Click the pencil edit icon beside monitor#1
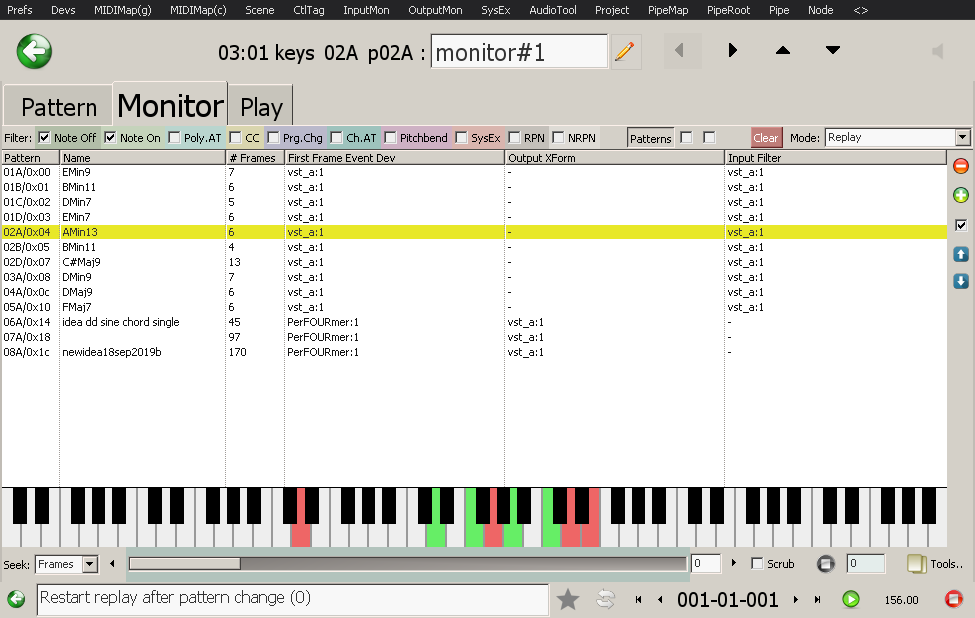The width and height of the screenshot is (975, 618). click(626, 51)
